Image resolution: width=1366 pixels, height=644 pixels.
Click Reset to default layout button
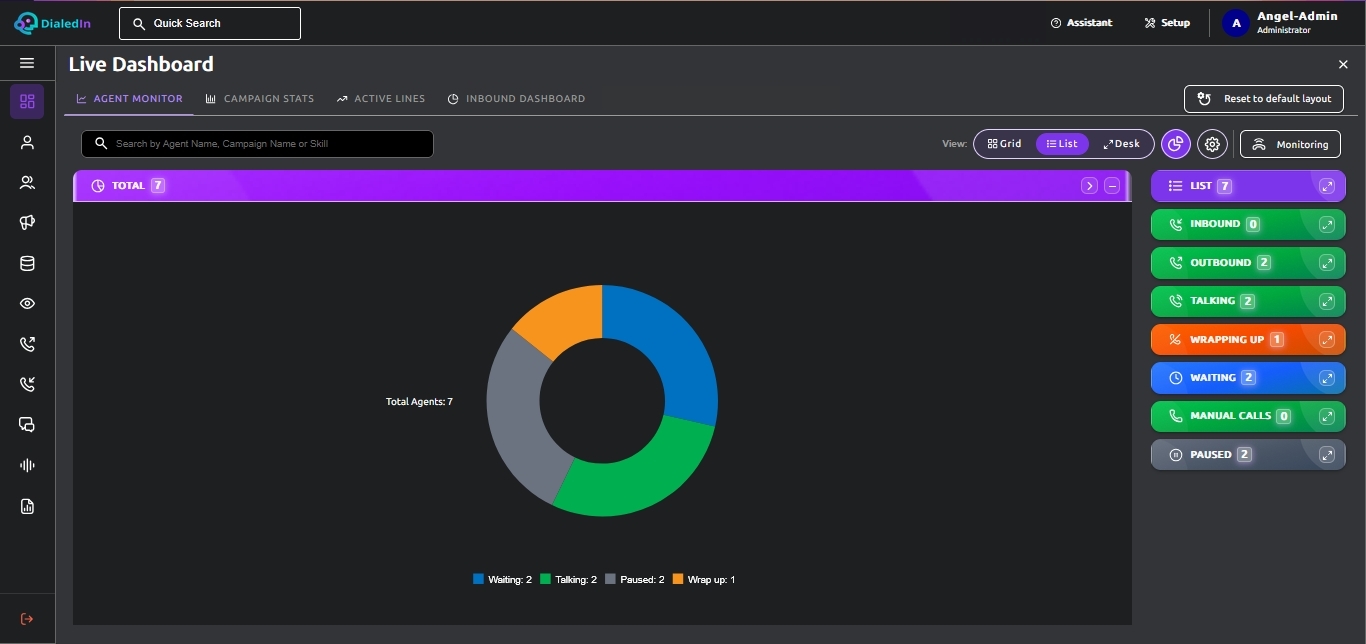coord(1264,99)
